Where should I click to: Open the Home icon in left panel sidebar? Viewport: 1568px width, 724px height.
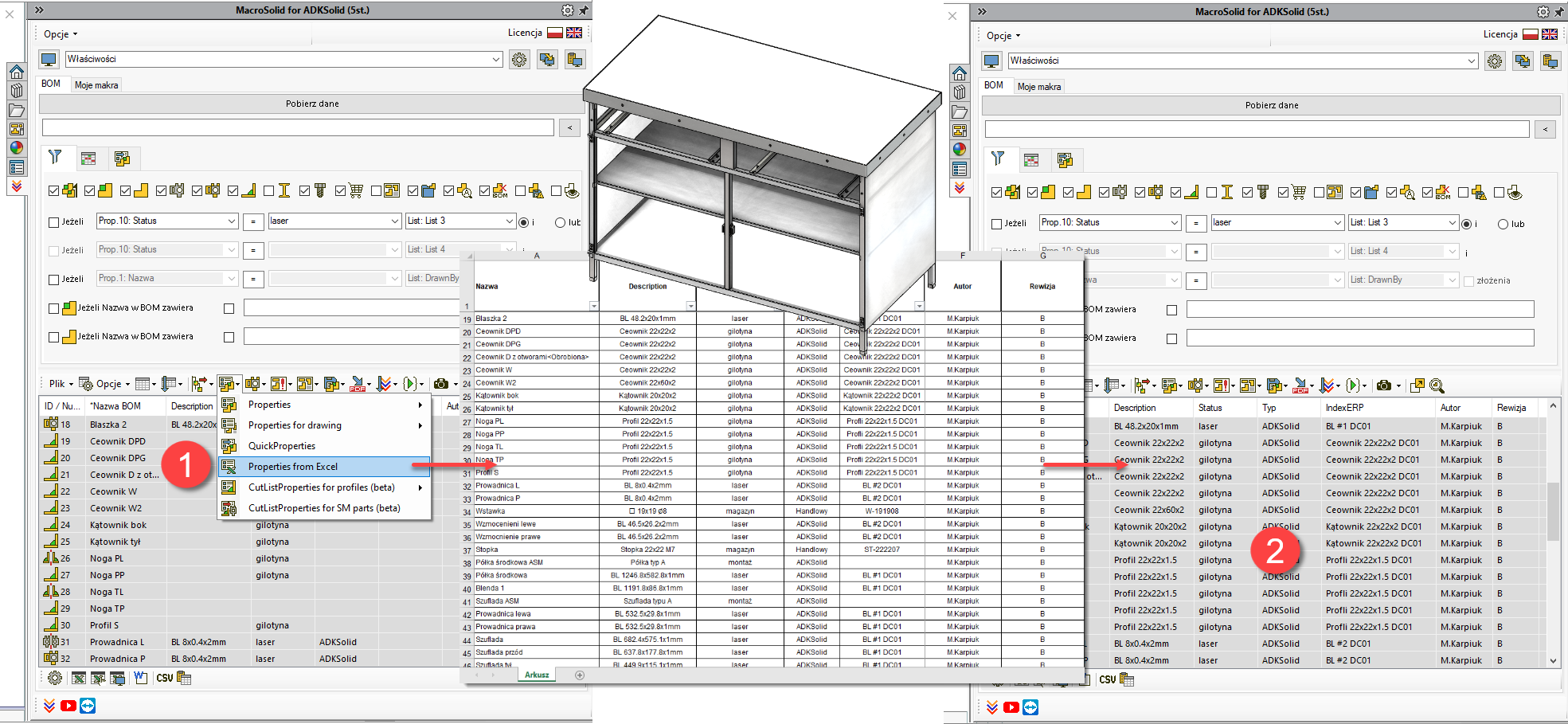coord(16,72)
